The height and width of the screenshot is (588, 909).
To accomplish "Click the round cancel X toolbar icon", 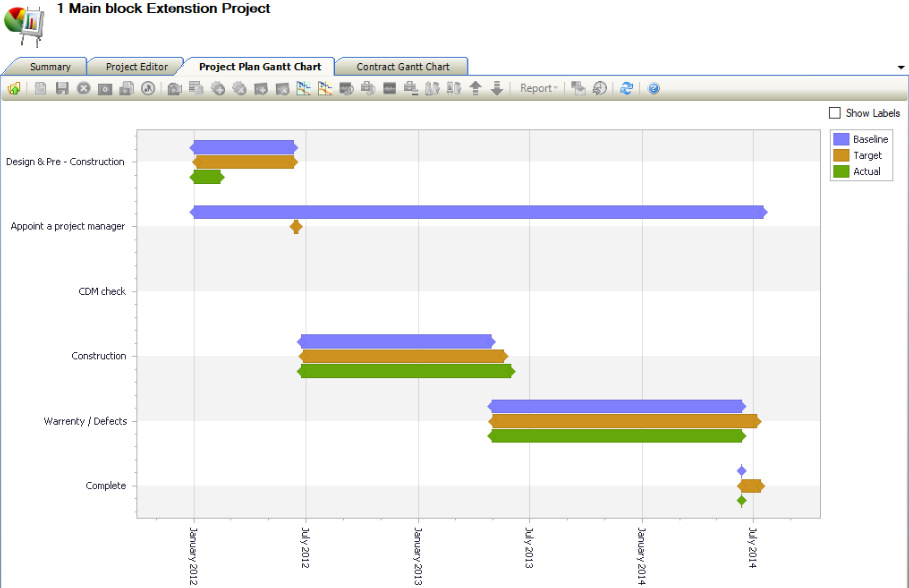I will tap(83, 88).
